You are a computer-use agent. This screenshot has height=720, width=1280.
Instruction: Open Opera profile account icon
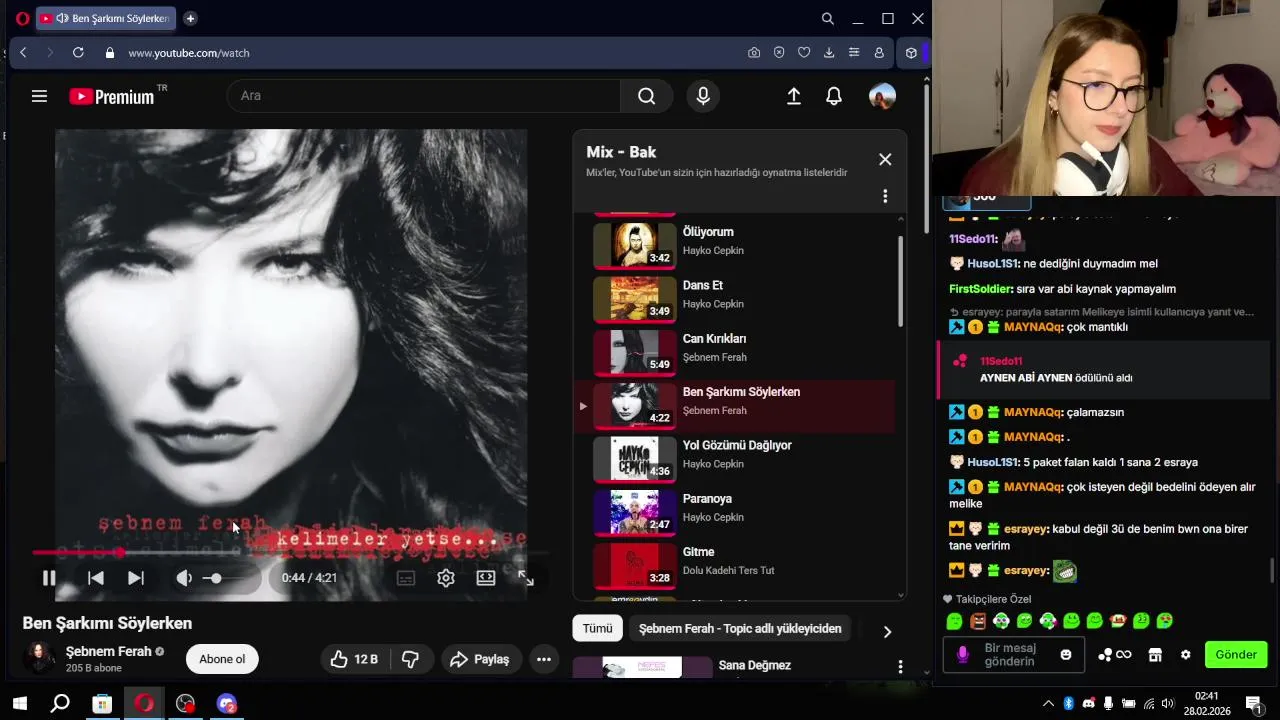click(x=879, y=53)
